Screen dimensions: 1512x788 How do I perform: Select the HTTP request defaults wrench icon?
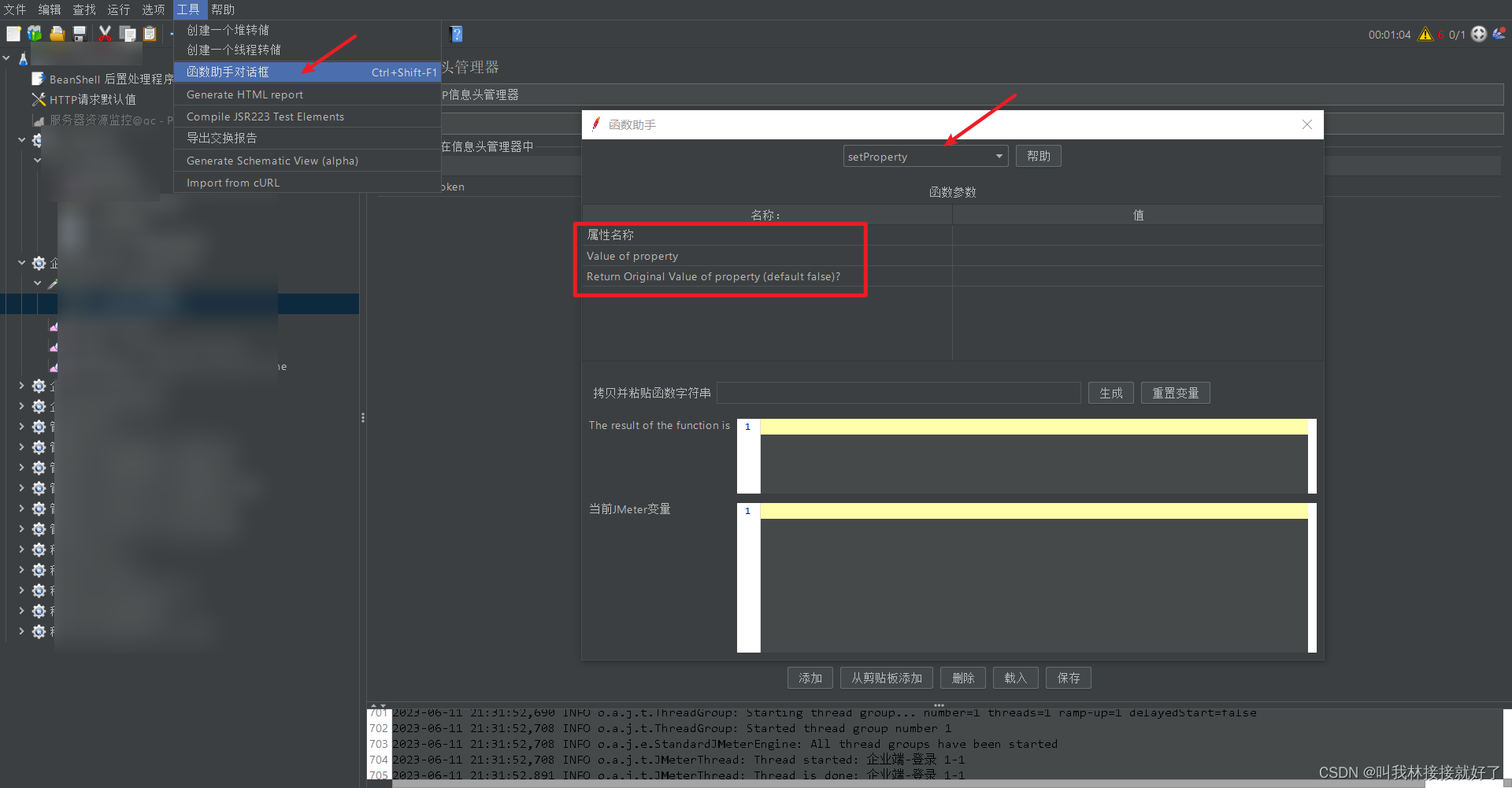click(38, 99)
